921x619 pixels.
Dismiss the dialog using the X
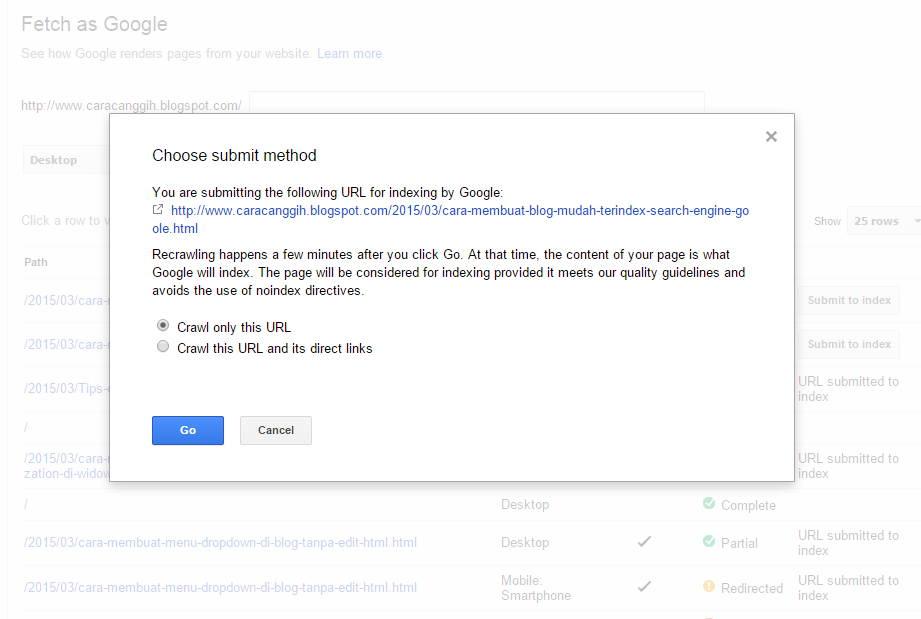pyautogui.click(x=771, y=136)
